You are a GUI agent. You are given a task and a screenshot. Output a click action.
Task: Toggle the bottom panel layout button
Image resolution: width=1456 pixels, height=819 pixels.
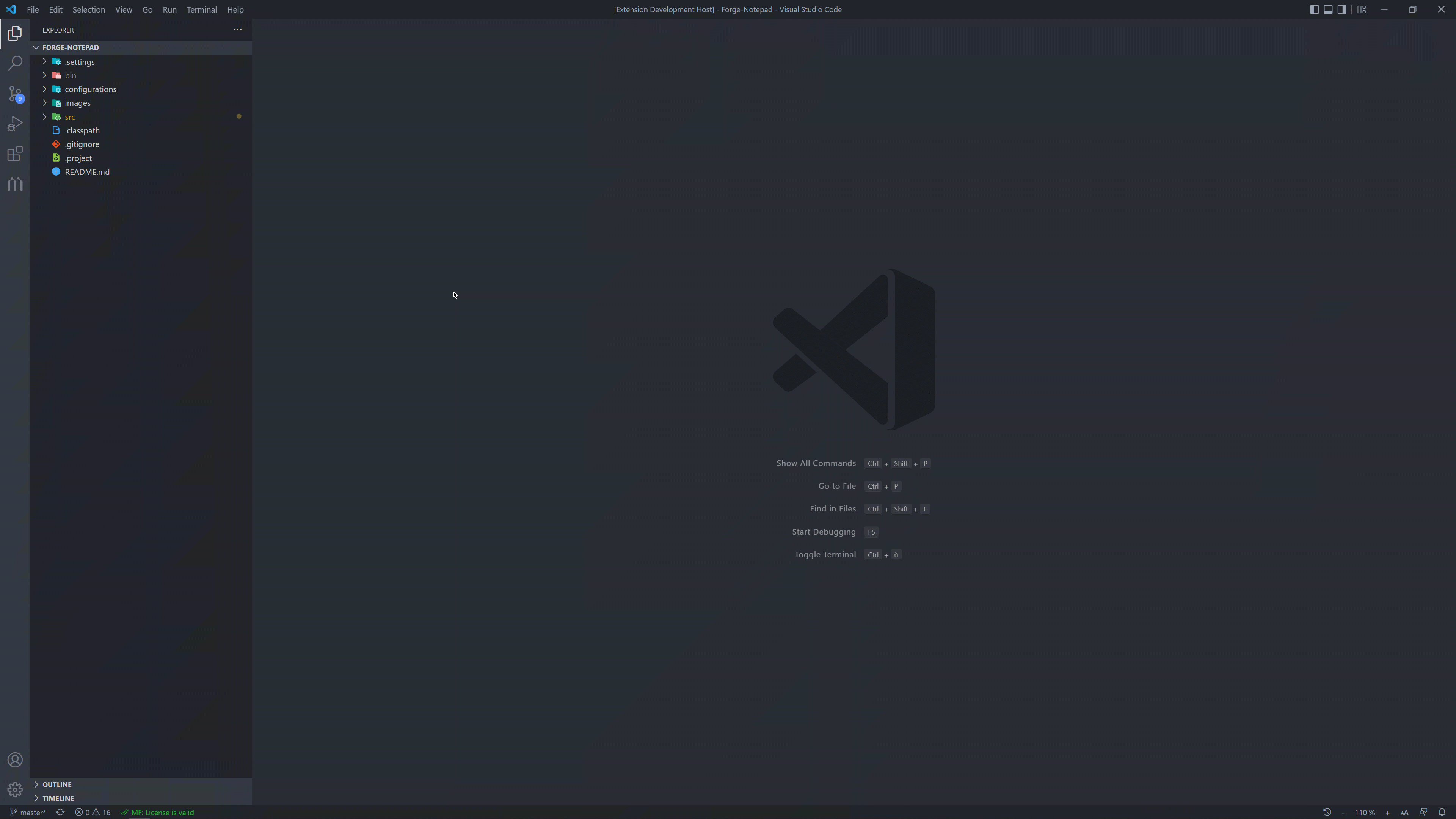pyautogui.click(x=1328, y=9)
